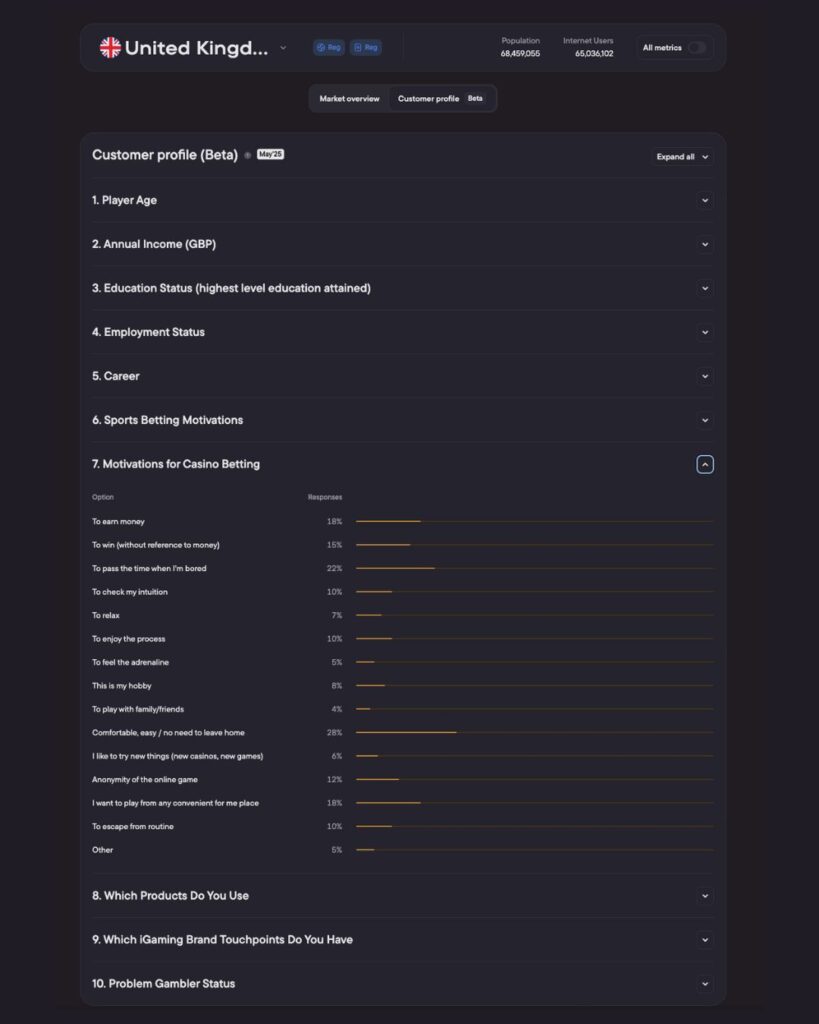Screen dimensions: 819x1024
Task: Click info icon beside Customer profile title
Action: (248, 155)
